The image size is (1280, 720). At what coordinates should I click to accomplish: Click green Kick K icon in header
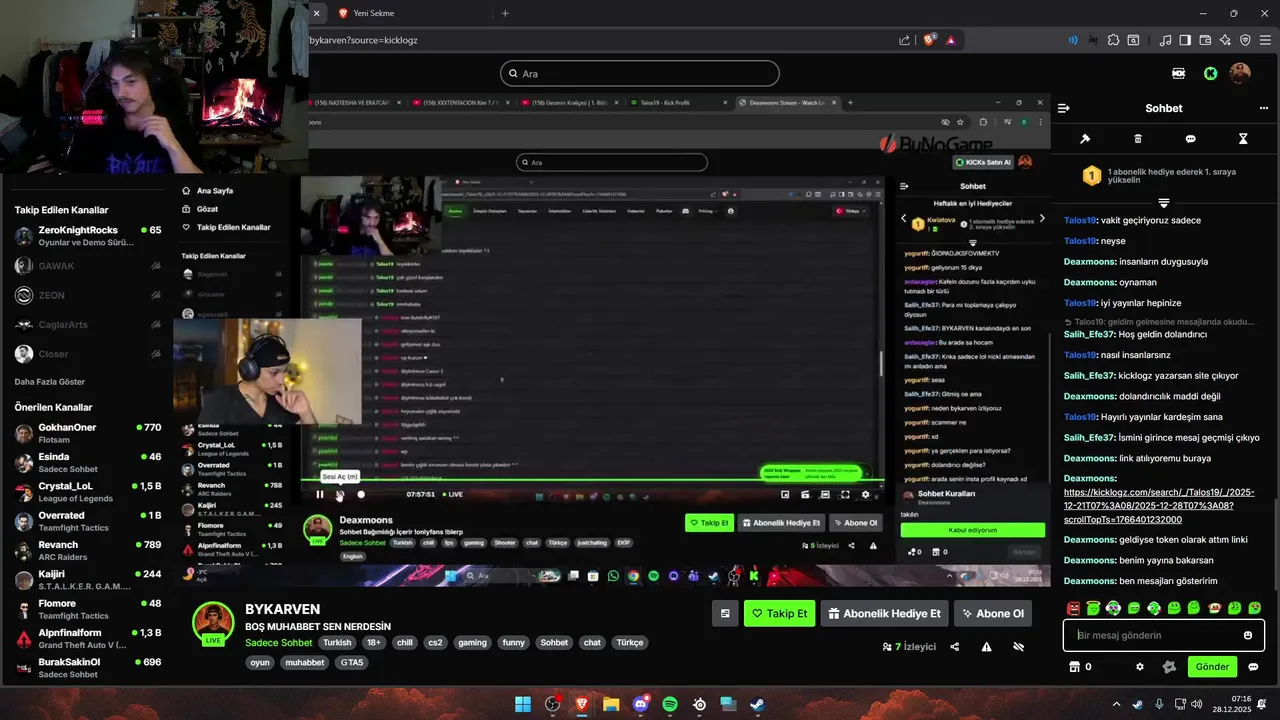click(x=1210, y=73)
